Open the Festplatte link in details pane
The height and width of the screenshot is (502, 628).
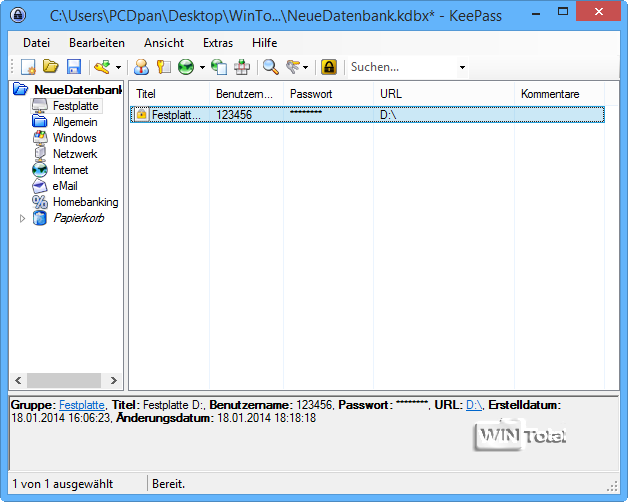tap(82, 405)
